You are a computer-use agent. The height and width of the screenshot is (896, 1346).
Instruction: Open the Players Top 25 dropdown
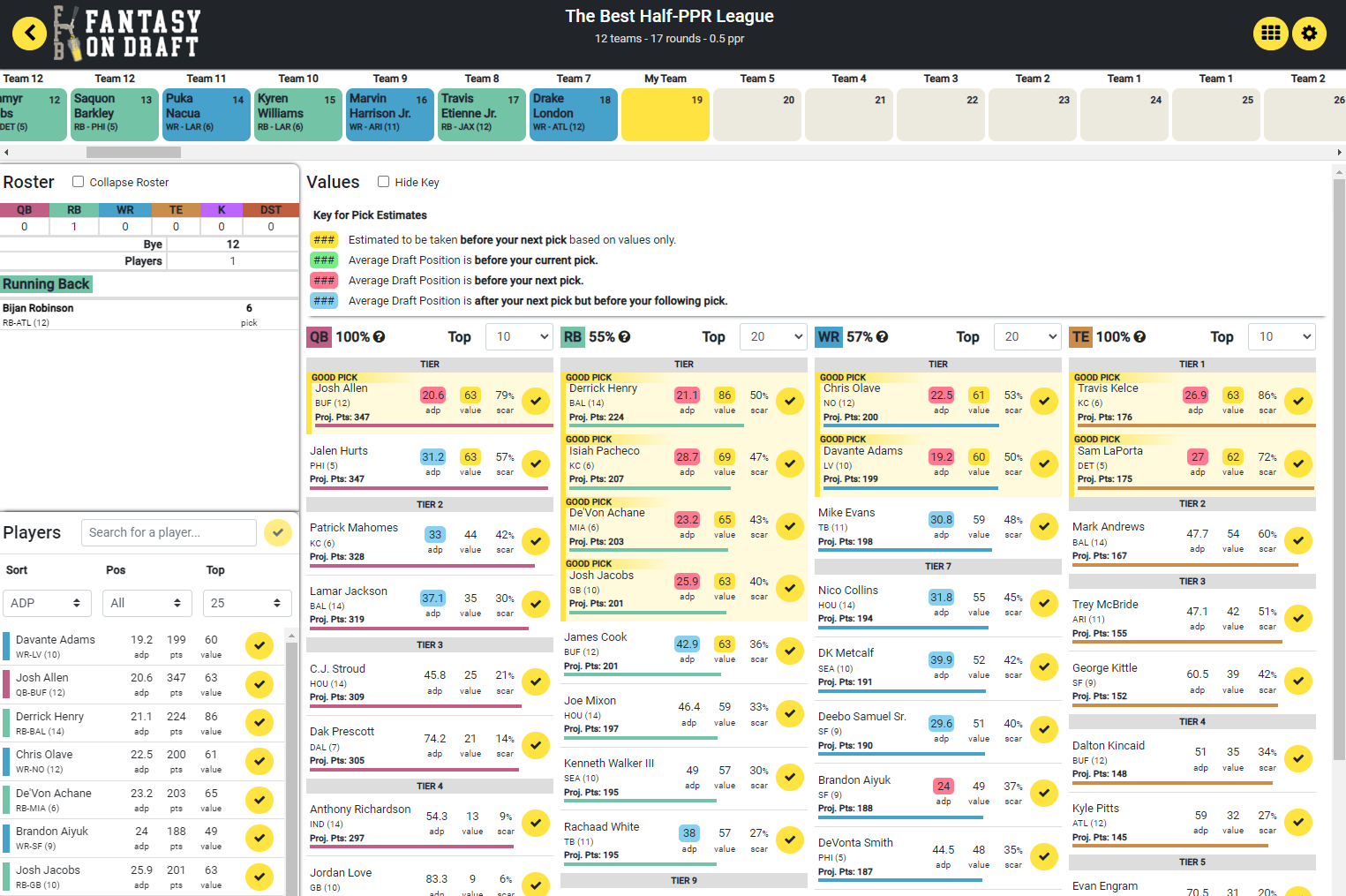click(248, 603)
